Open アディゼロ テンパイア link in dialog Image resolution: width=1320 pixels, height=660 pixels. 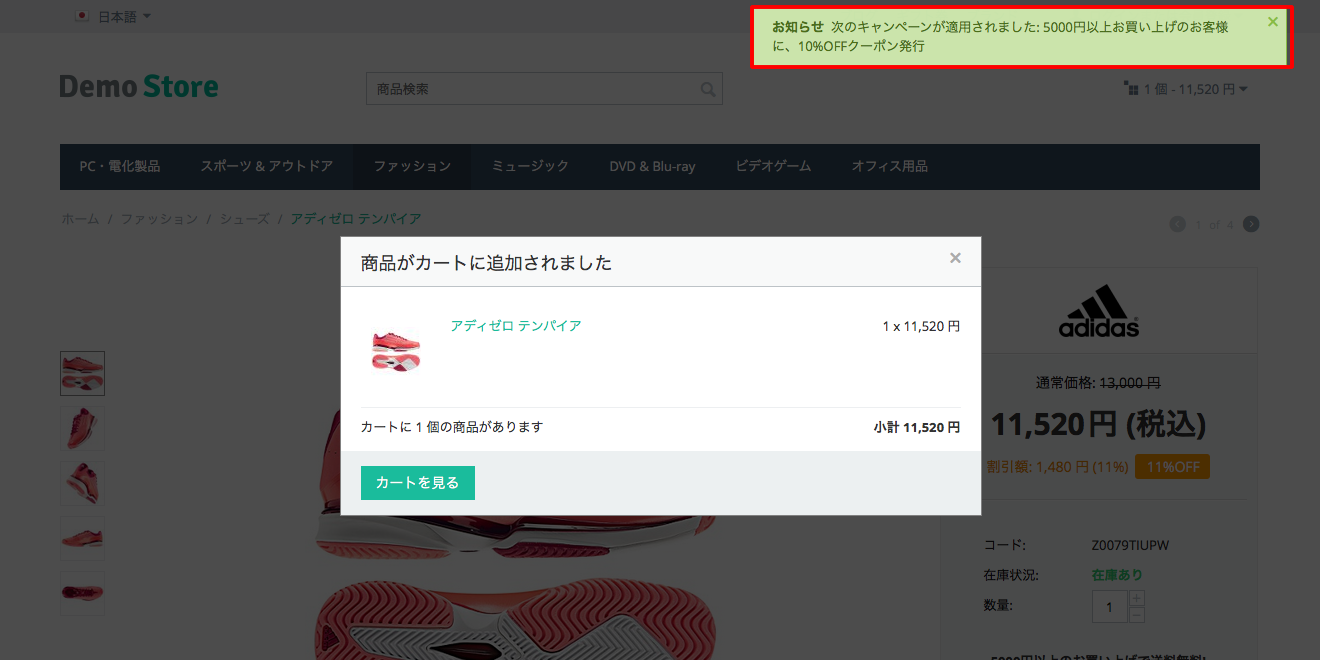[516, 326]
